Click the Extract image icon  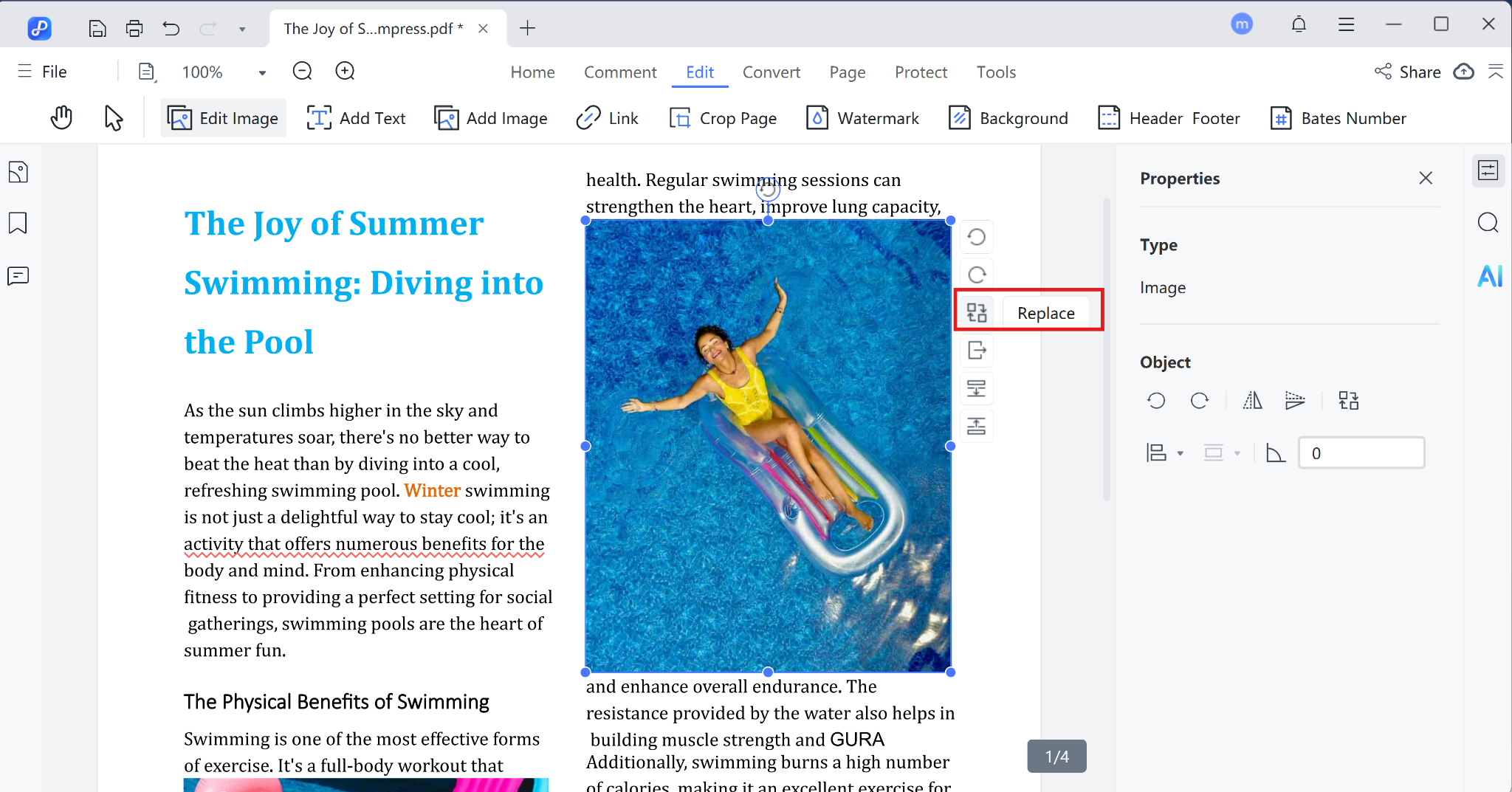[977, 351]
